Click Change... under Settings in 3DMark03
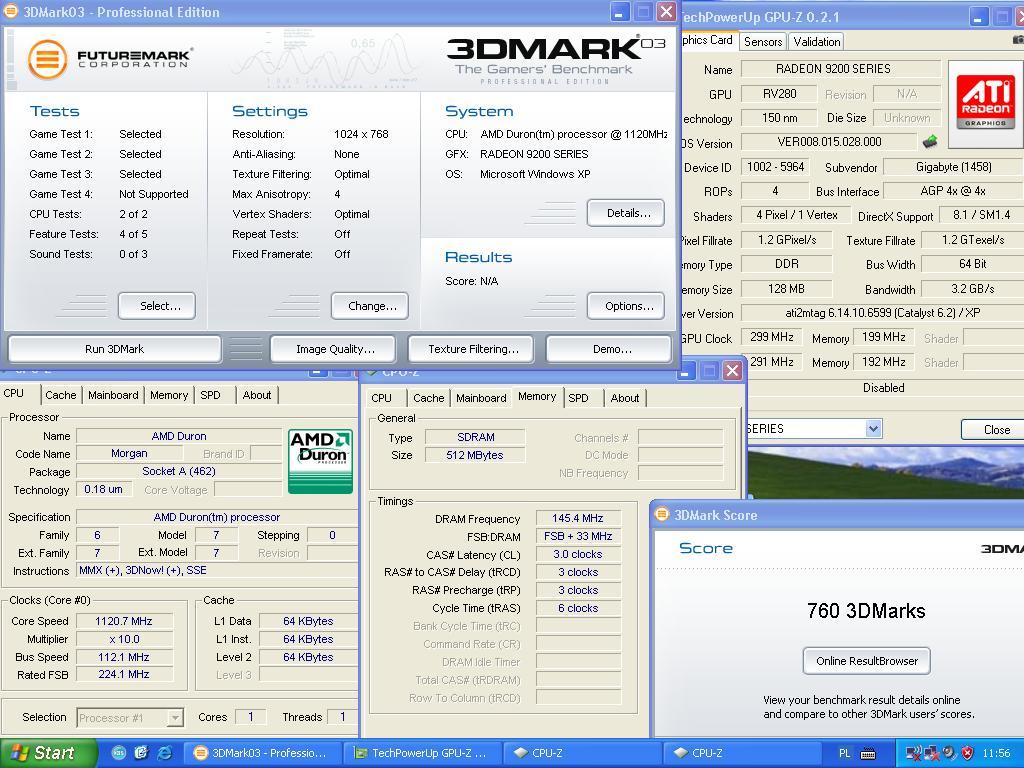The width and height of the screenshot is (1024, 768). (370, 306)
